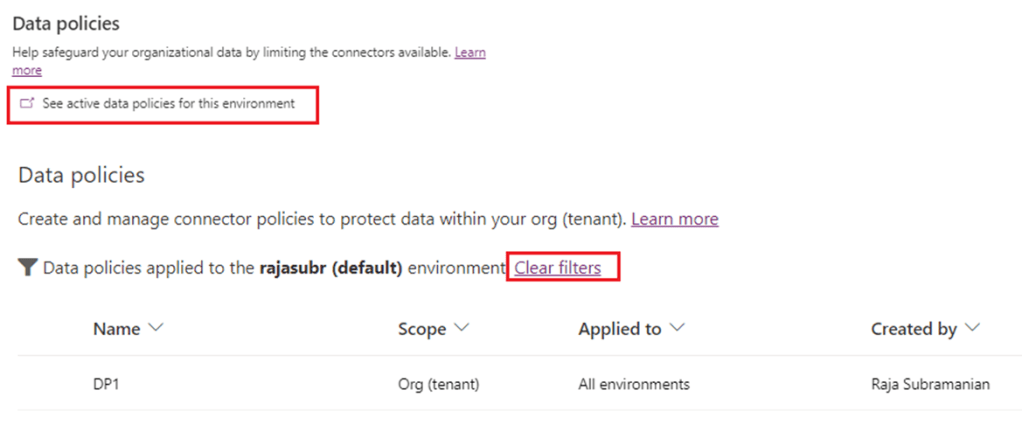
Task: Expand the Scope column chevron
Action: coord(461,328)
